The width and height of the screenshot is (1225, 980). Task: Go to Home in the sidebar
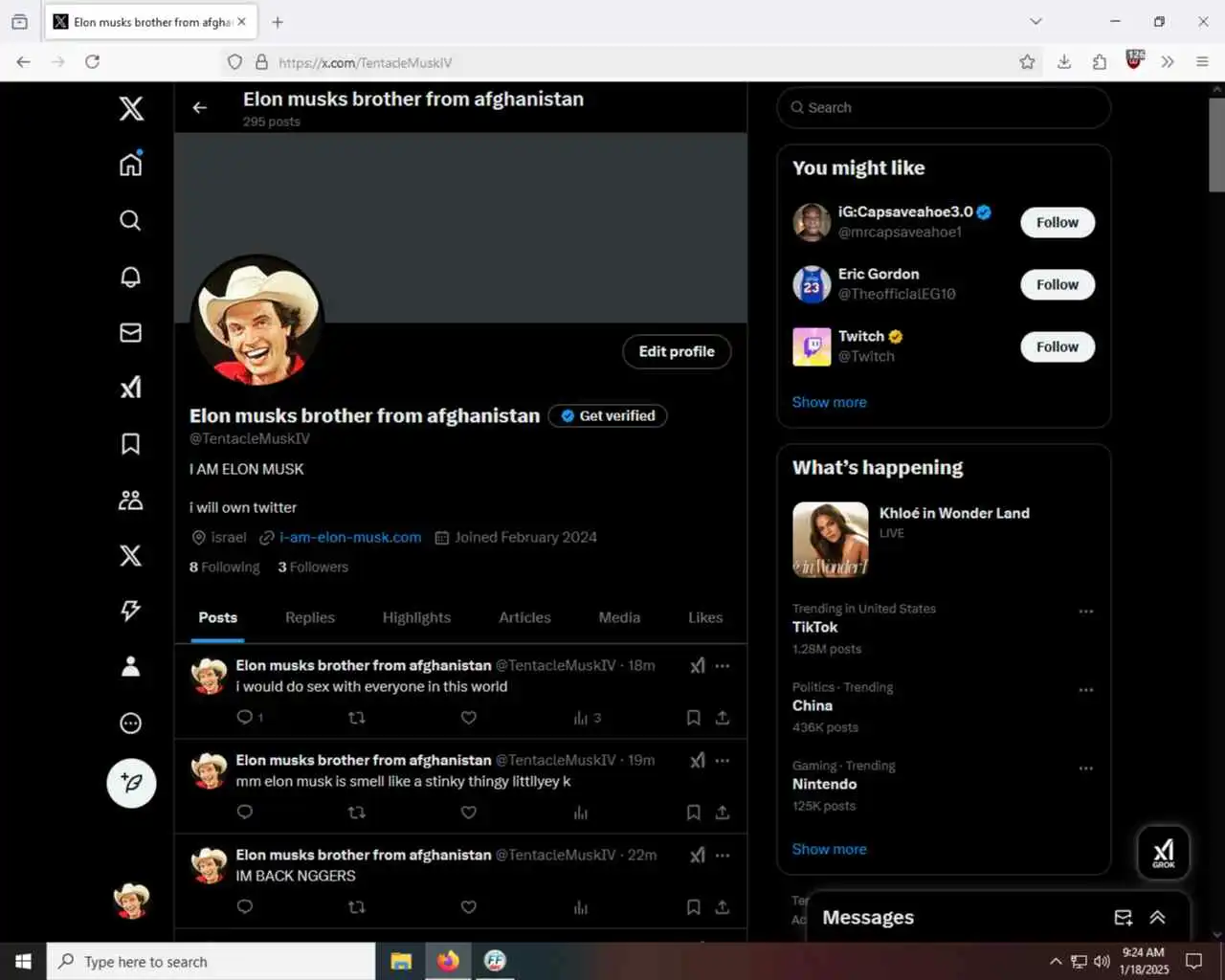[131, 164]
